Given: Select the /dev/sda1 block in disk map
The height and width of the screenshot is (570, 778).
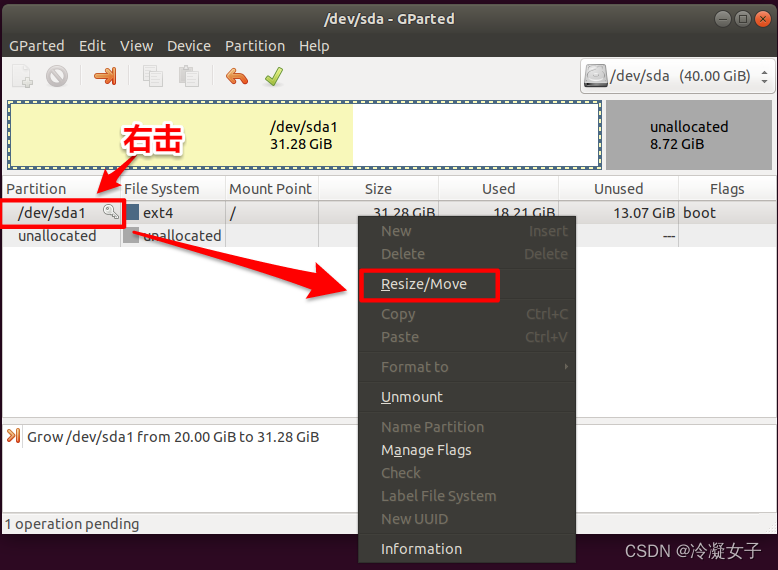Looking at the screenshot, I should (304, 135).
